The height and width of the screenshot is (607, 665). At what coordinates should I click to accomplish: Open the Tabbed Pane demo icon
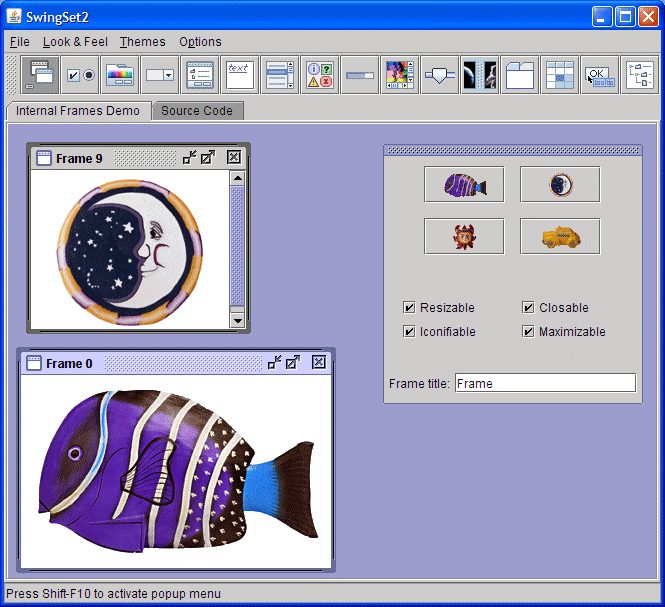[519, 75]
